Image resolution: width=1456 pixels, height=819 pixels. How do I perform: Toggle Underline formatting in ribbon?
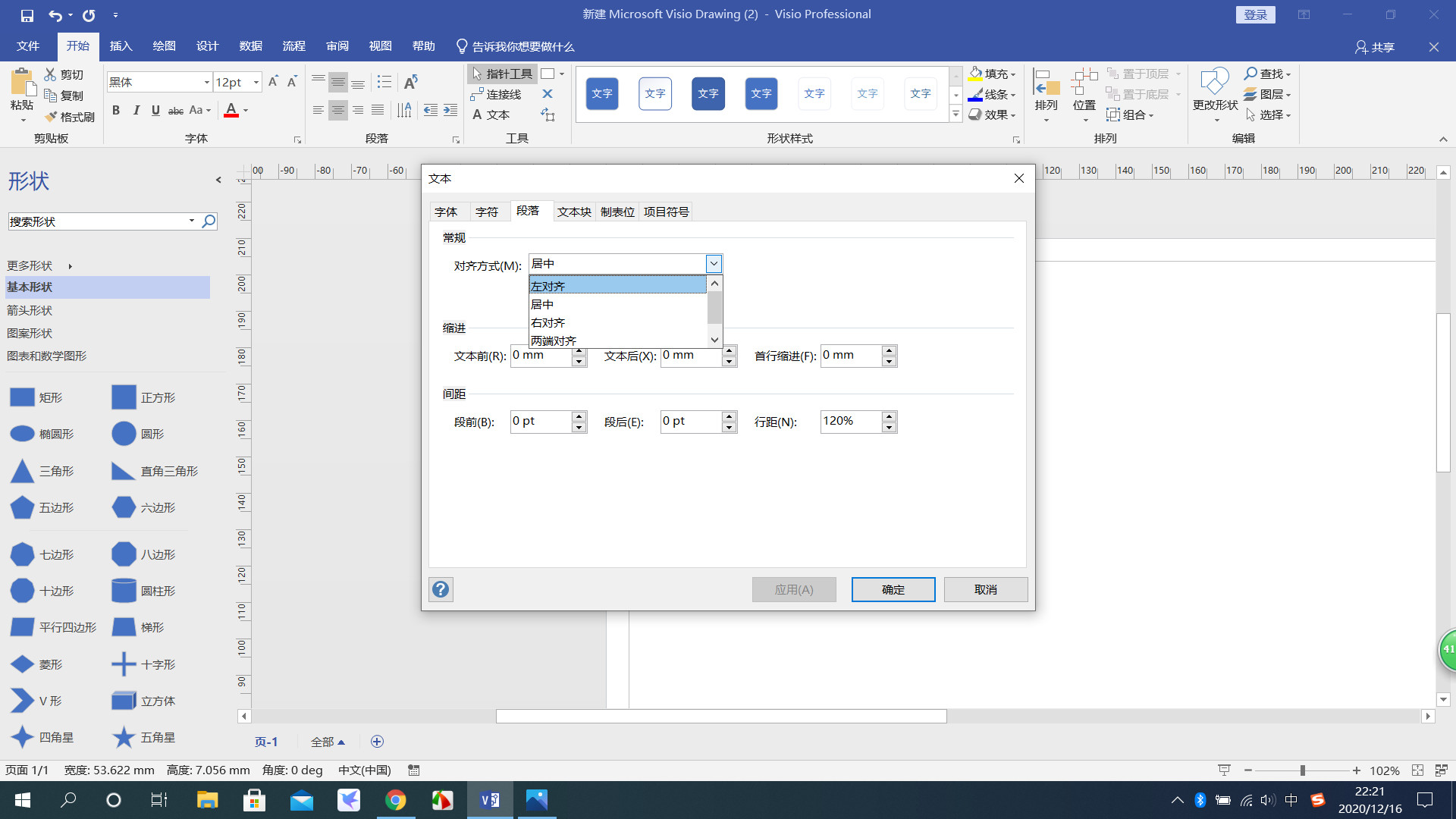(x=155, y=111)
